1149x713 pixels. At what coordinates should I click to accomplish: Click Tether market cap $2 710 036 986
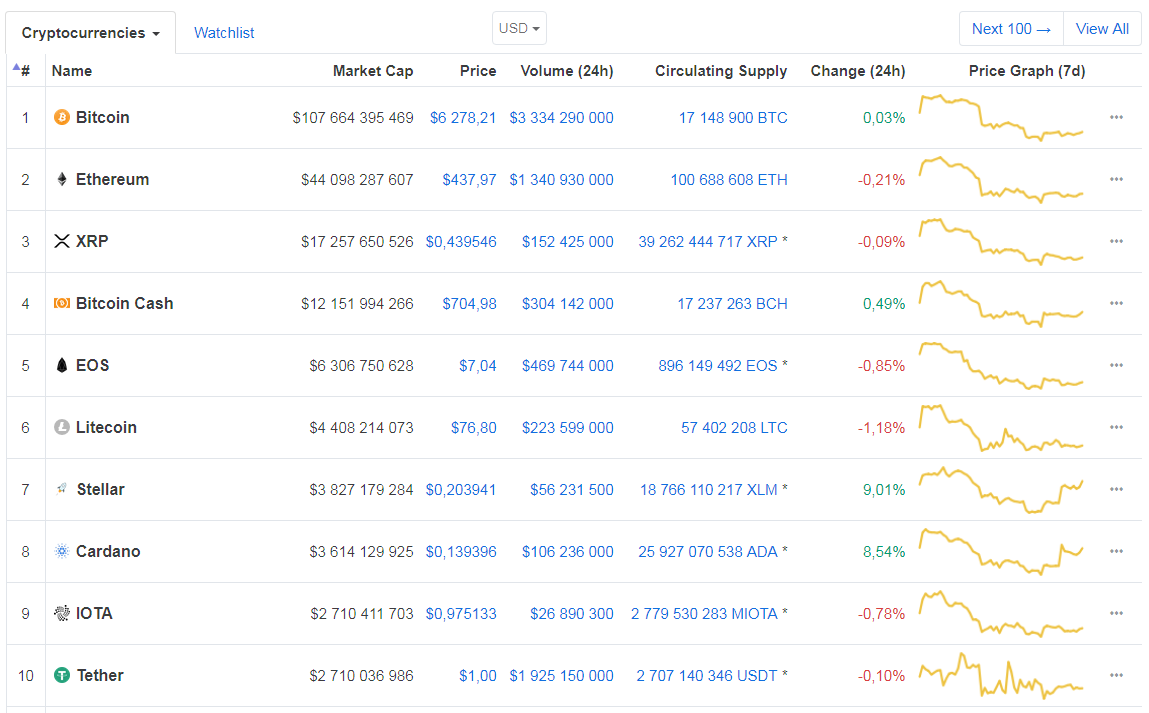(x=361, y=675)
